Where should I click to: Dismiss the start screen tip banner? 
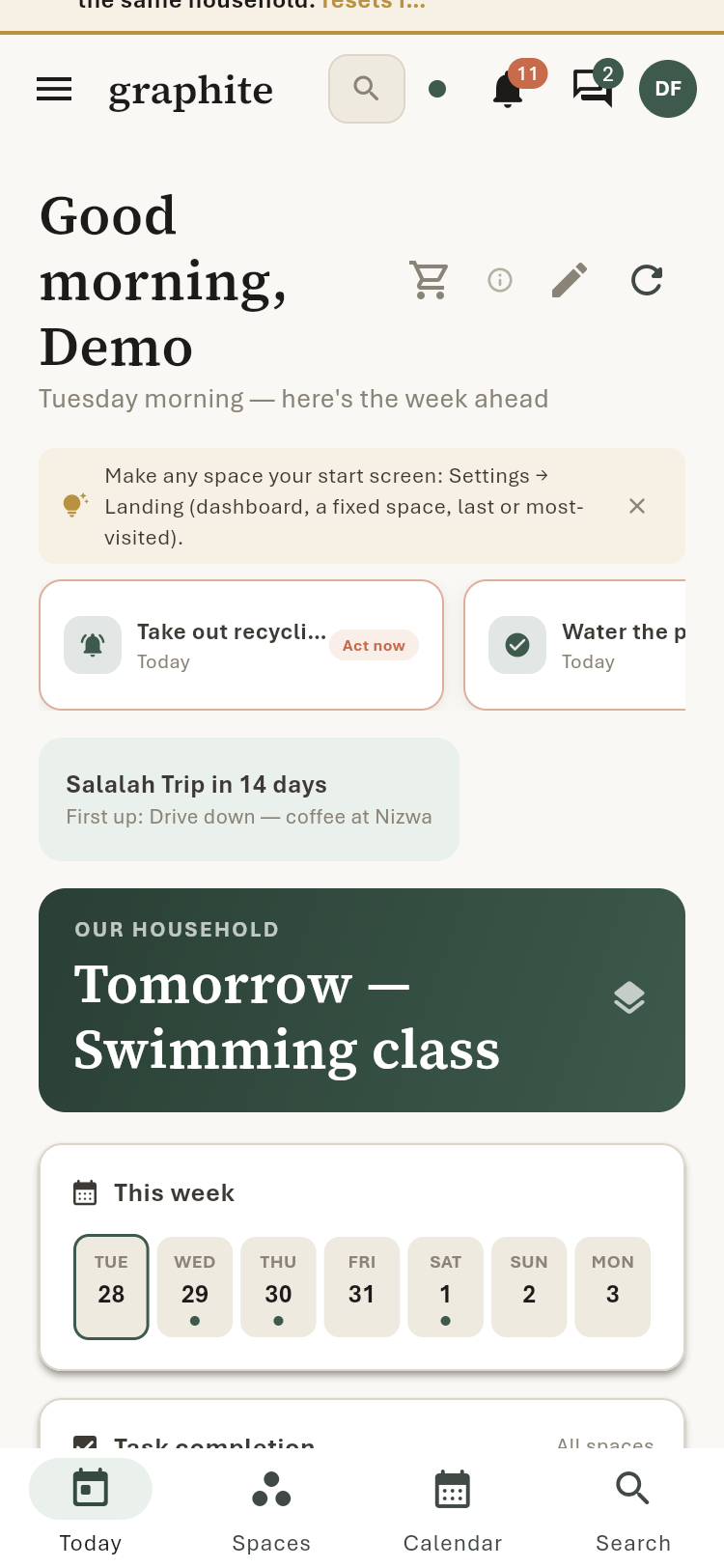point(637,506)
